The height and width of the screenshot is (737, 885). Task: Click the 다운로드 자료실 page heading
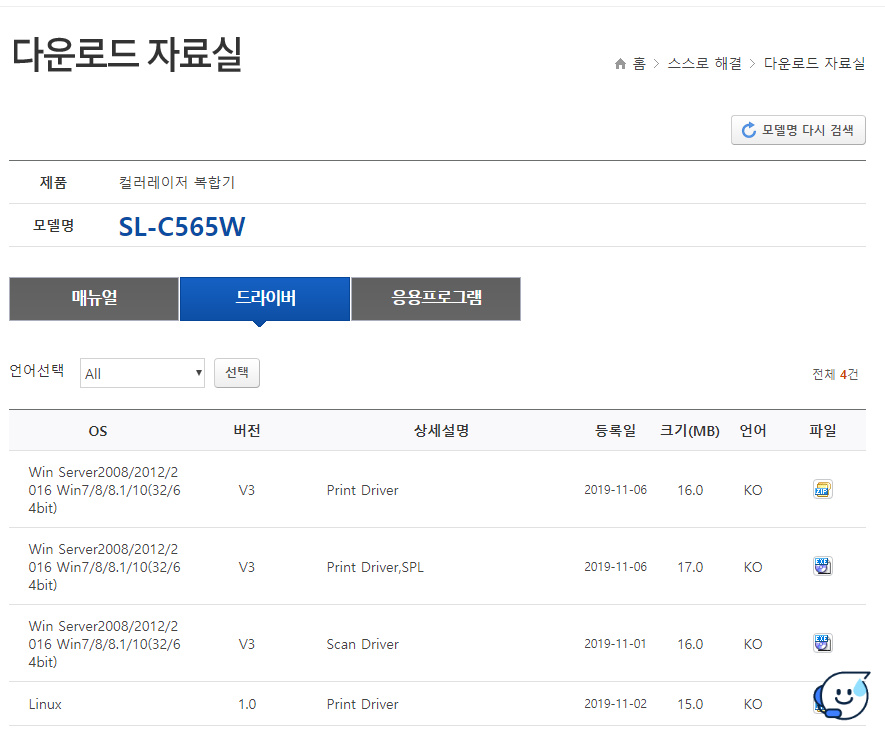(127, 54)
